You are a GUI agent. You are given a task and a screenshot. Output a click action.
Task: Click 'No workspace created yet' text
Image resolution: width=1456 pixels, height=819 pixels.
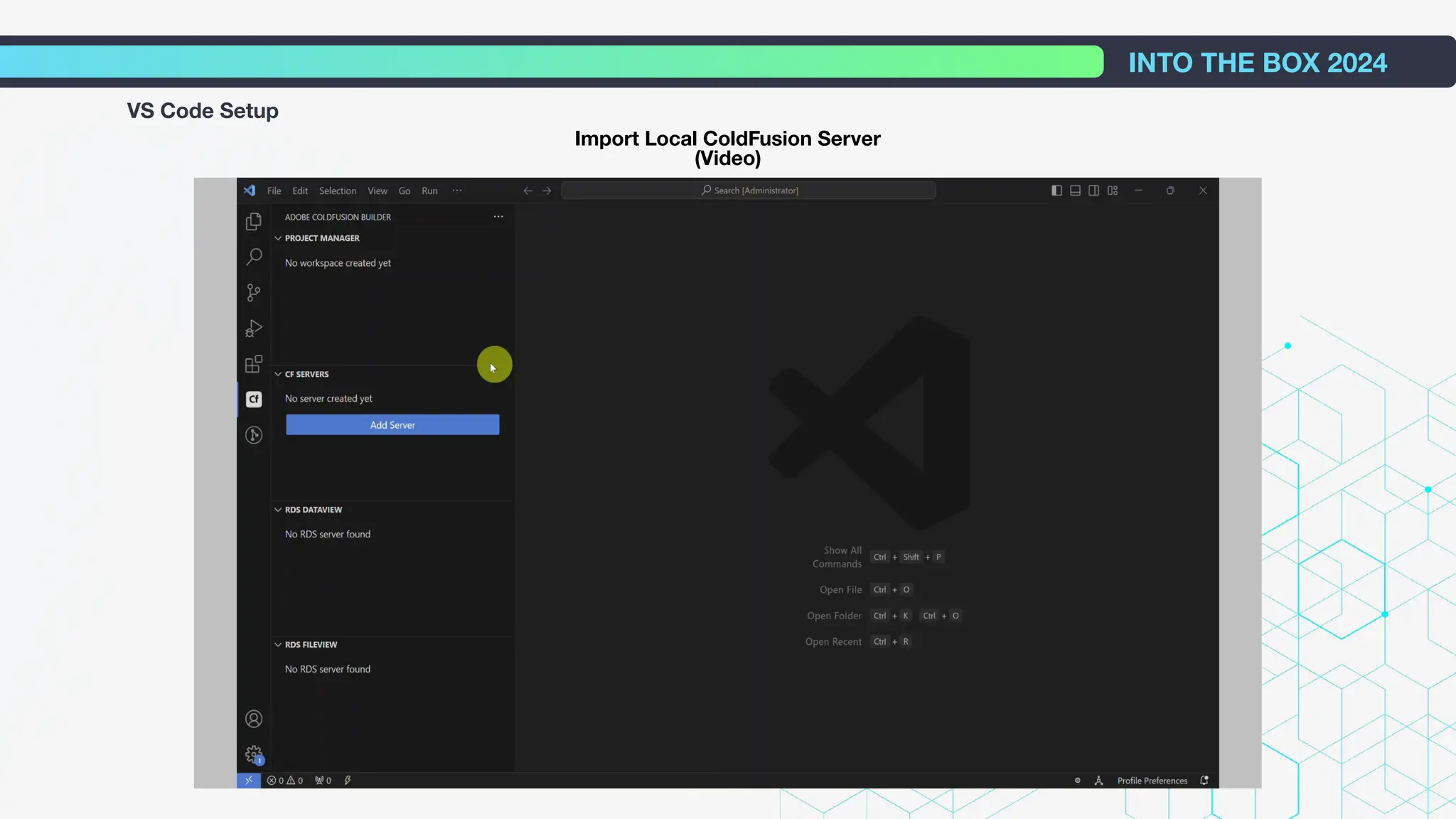(338, 263)
